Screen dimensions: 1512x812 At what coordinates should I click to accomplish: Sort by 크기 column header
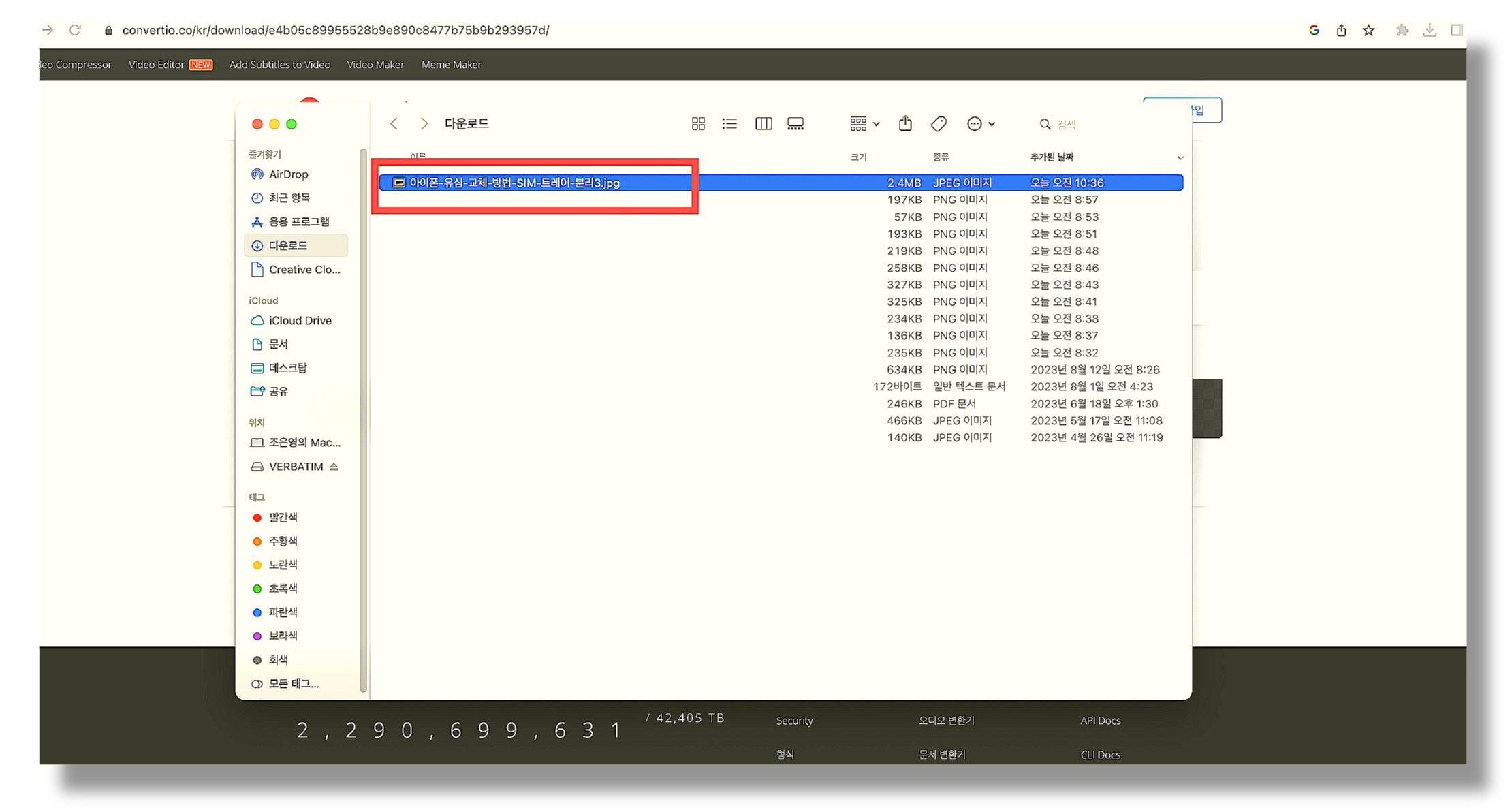858,157
